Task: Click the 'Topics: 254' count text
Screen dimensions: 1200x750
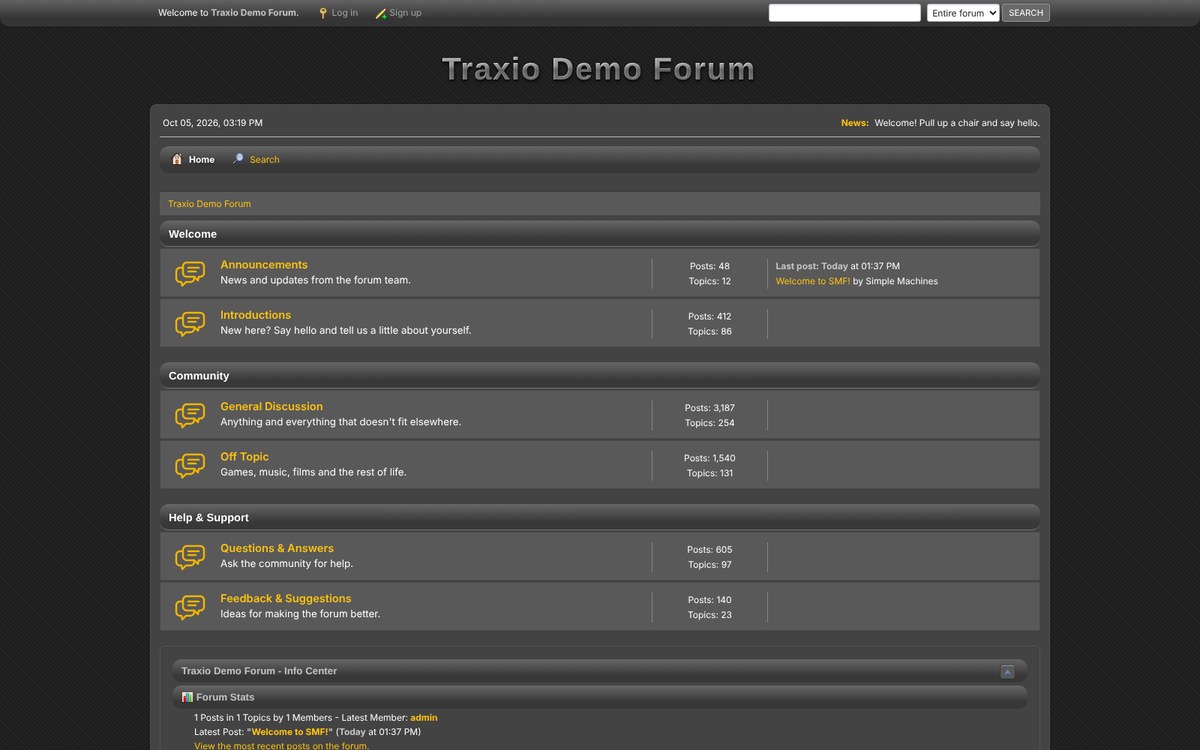Action: pos(710,423)
